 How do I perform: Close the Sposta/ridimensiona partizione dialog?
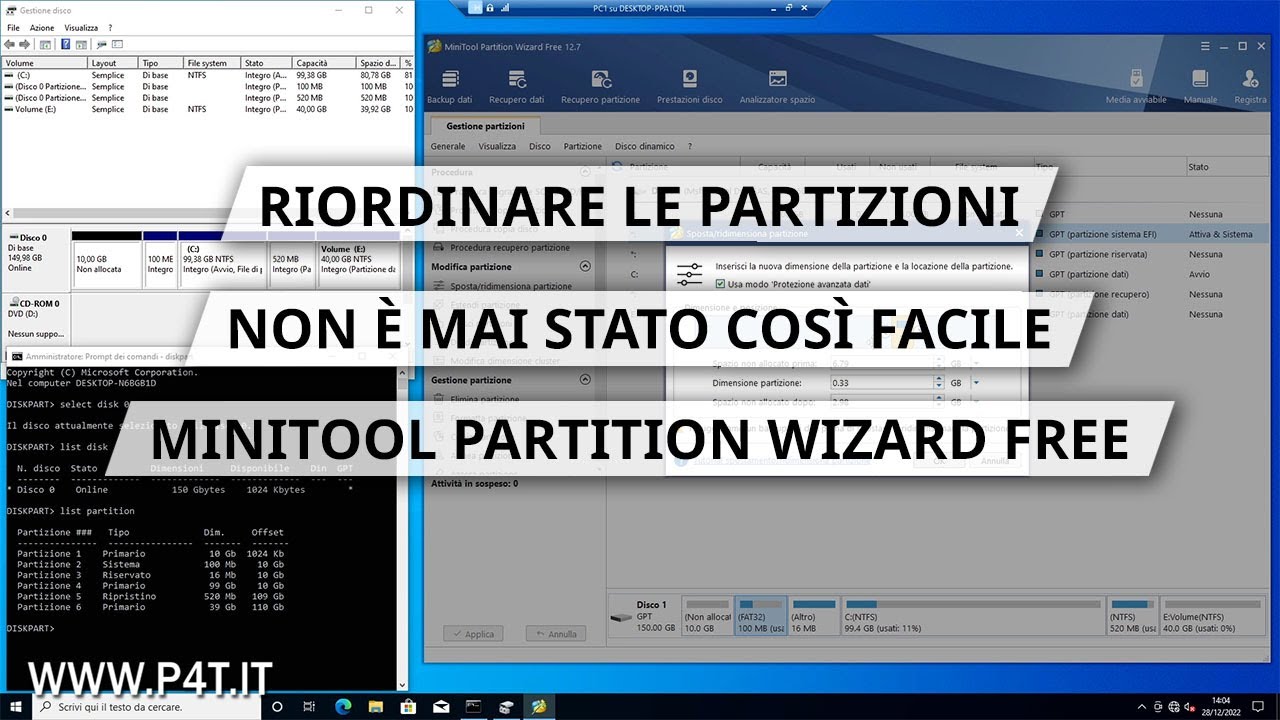[x=1020, y=233]
